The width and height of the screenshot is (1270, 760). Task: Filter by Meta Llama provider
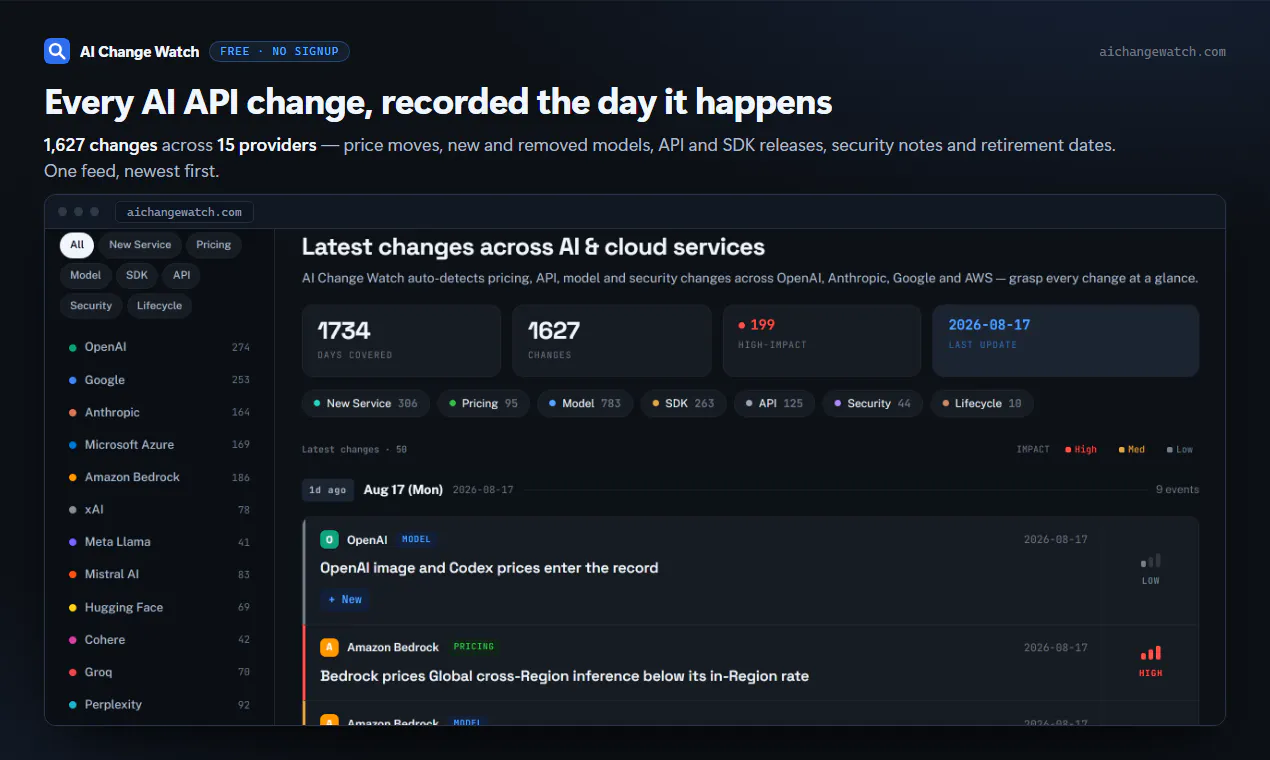point(159,542)
